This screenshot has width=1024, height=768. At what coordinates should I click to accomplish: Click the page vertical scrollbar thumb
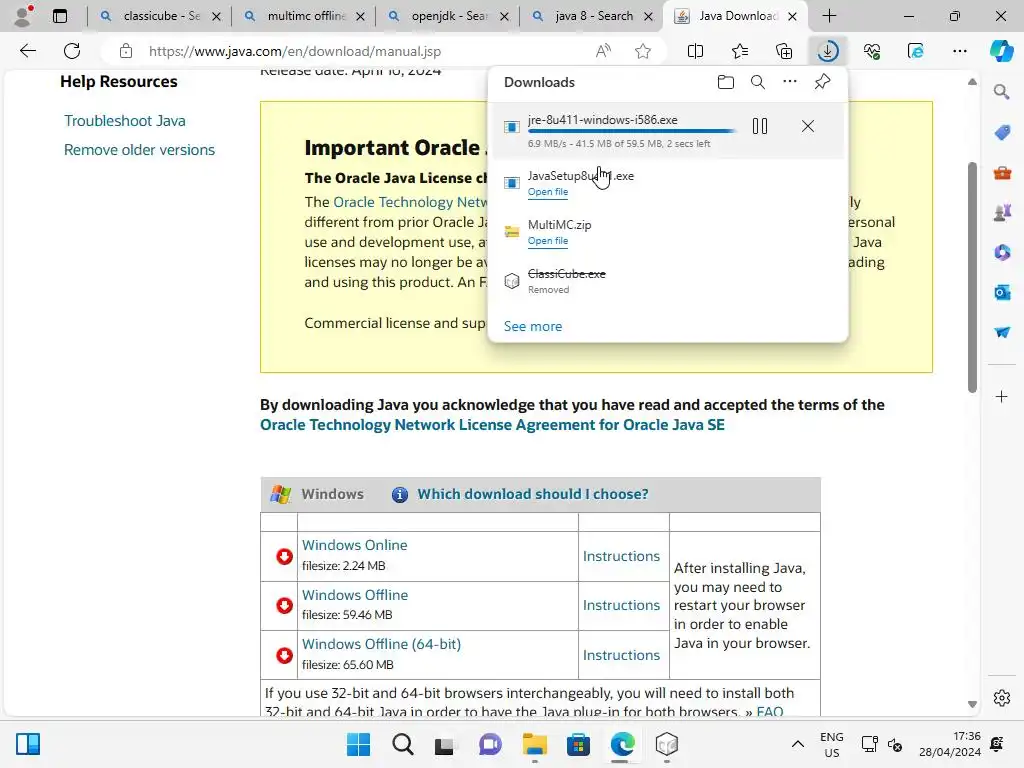(x=972, y=278)
